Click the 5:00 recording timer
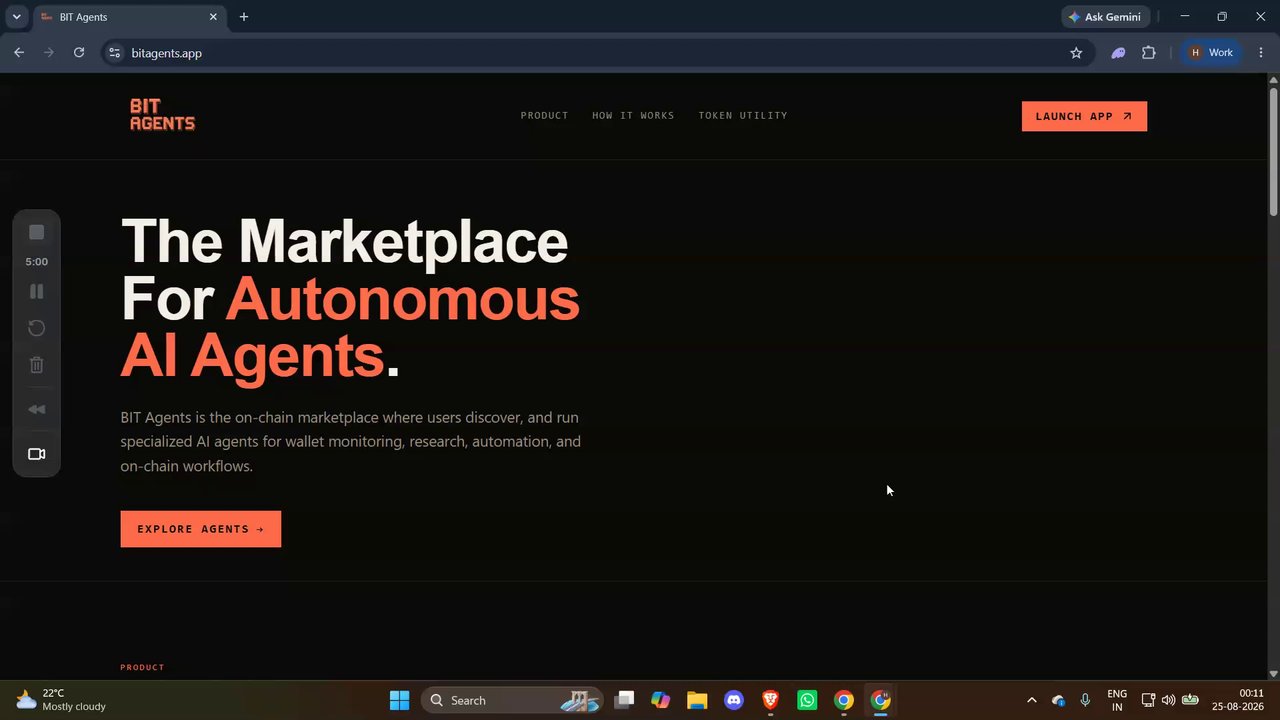Screen dimensions: 1280x720 [37, 262]
